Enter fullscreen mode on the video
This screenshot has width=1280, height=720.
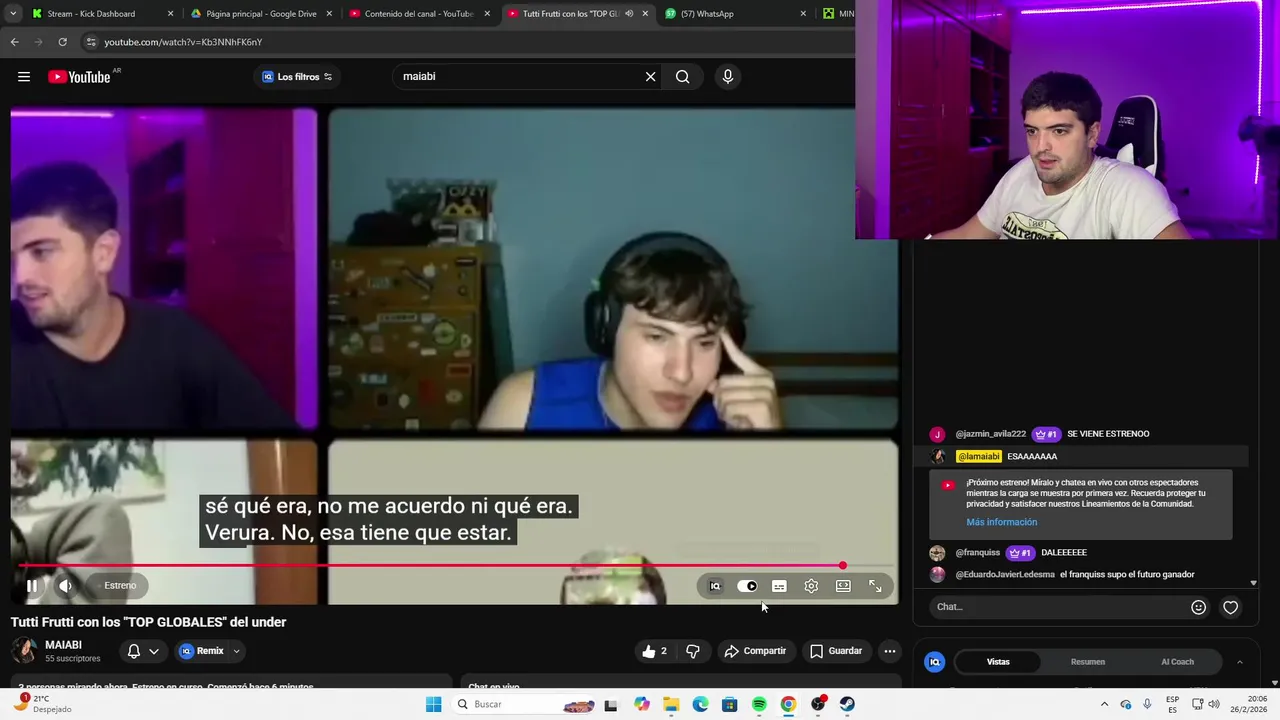(875, 586)
